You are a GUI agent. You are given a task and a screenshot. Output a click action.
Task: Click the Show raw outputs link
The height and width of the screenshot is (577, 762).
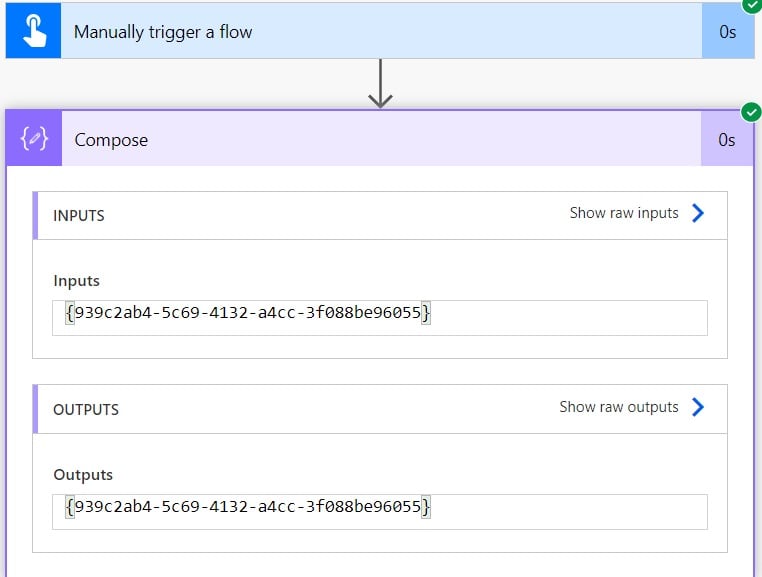pos(619,407)
